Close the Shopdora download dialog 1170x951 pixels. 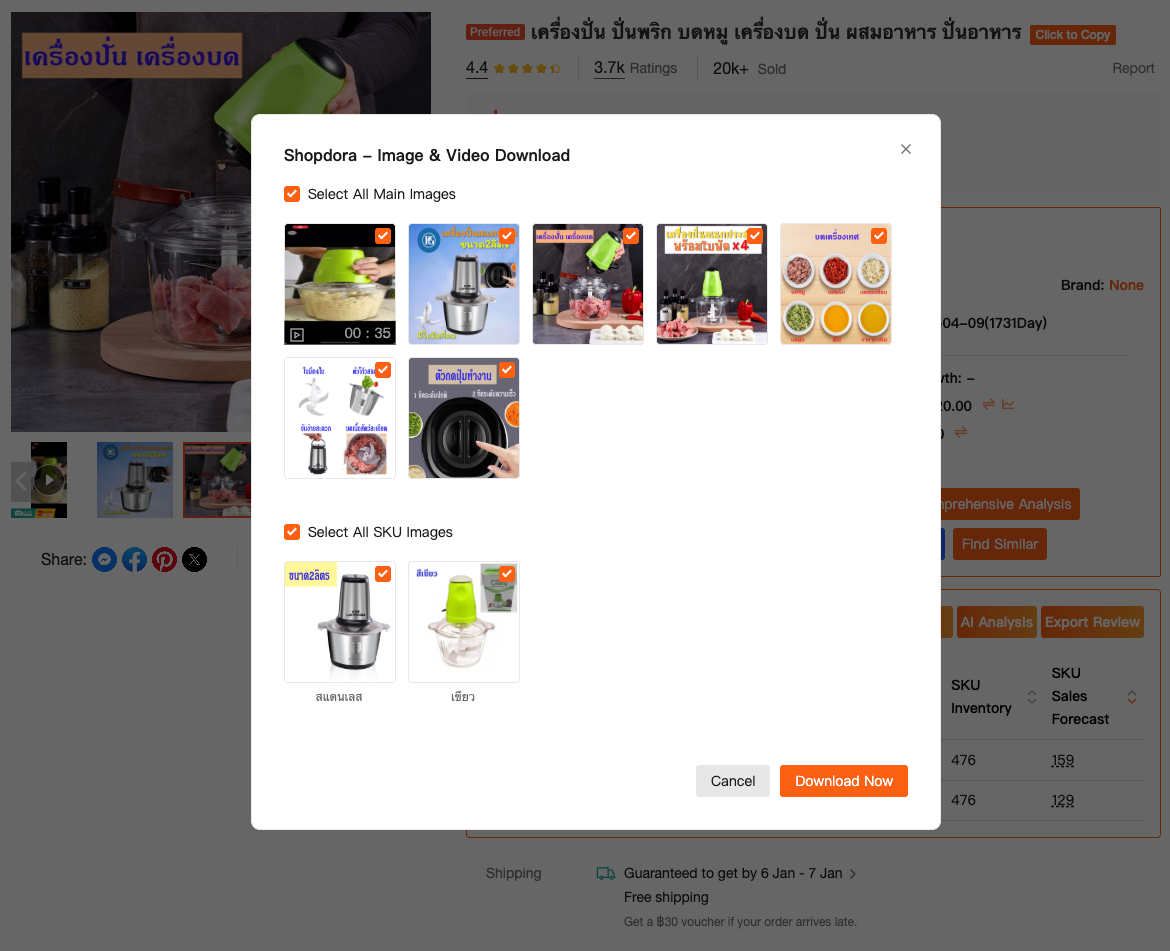click(x=905, y=149)
